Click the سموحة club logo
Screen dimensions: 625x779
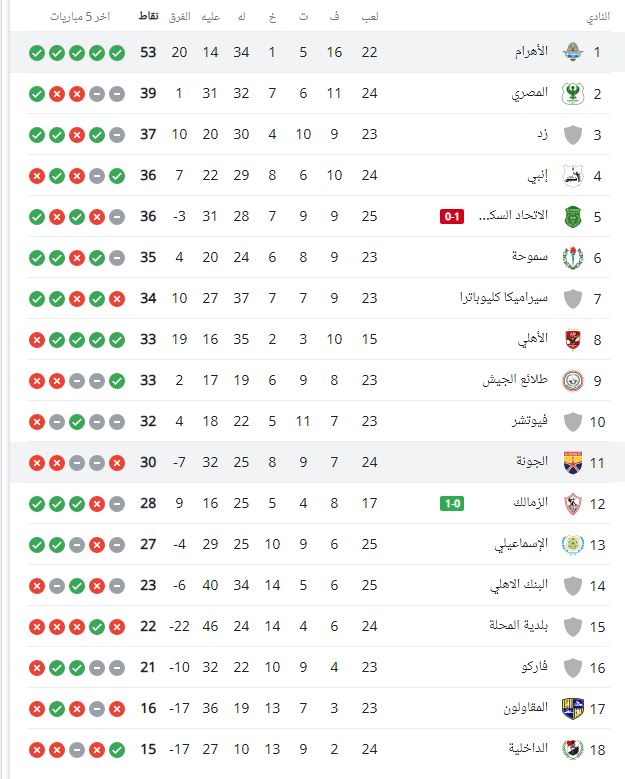tap(573, 257)
